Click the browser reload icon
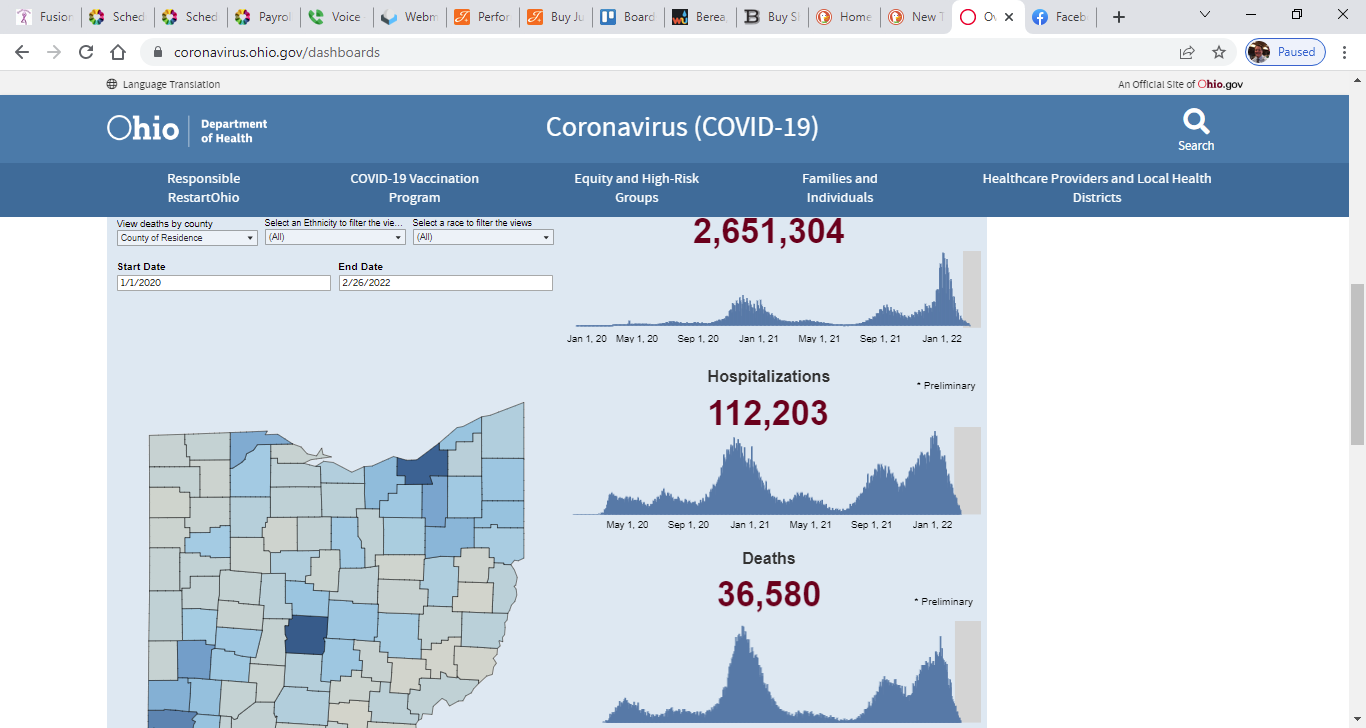The image size is (1366, 728). click(x=86, y=52)
